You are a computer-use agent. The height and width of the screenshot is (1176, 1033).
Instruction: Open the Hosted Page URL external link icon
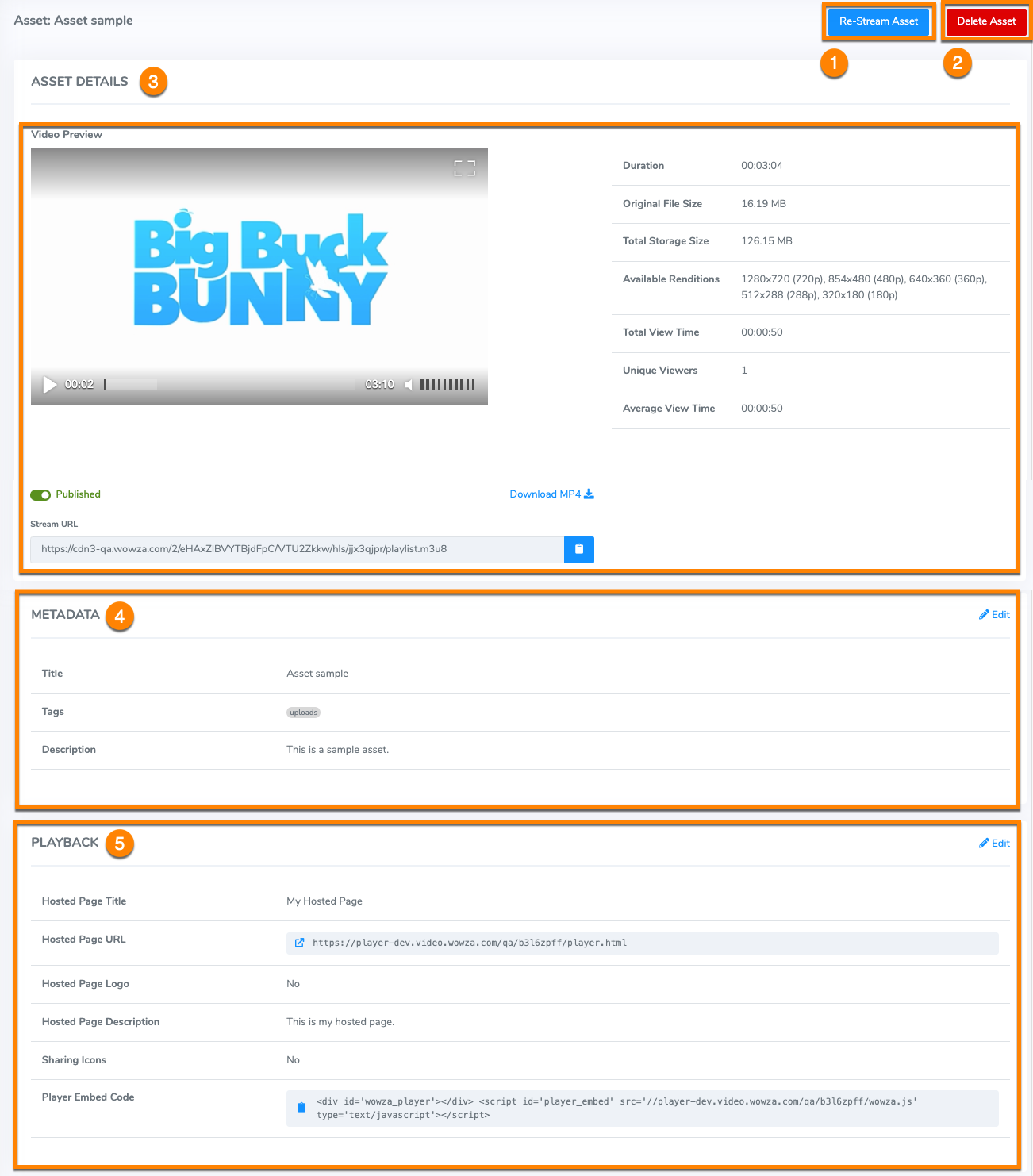tap(300, 943)
